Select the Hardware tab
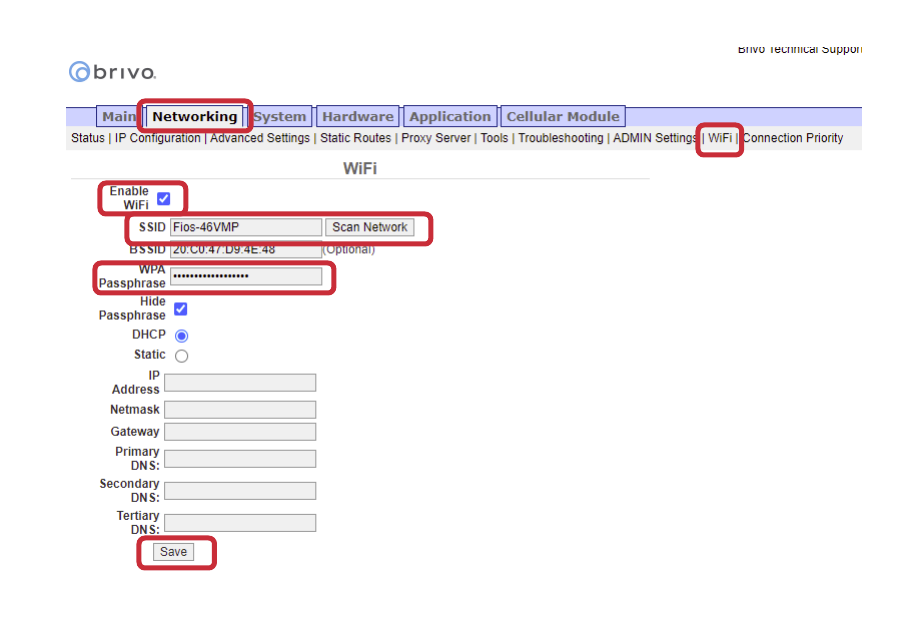 (x=358, y=117)
